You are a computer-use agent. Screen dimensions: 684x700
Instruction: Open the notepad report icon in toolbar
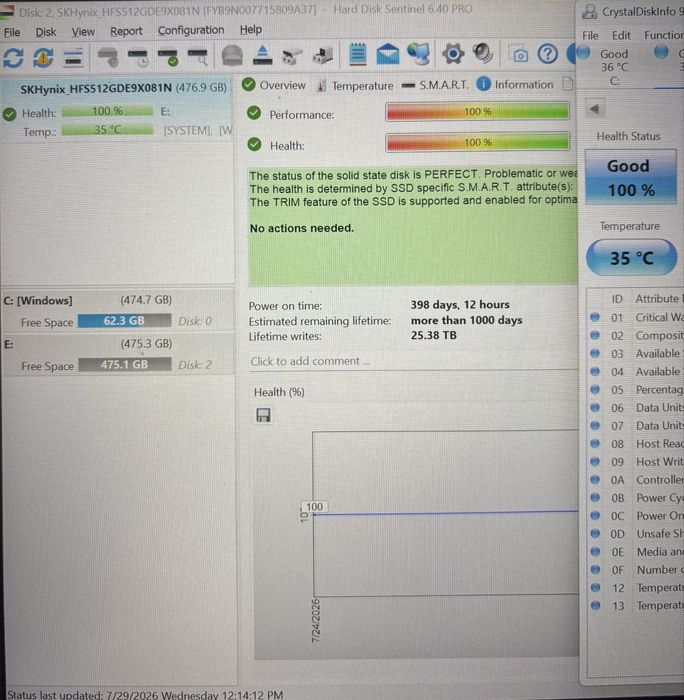(358, 54)
